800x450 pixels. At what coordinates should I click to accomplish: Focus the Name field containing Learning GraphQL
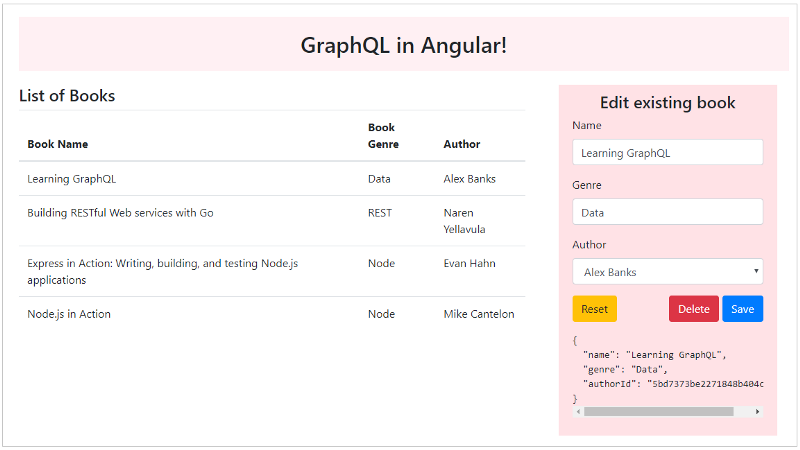click(x=667, y=153)
